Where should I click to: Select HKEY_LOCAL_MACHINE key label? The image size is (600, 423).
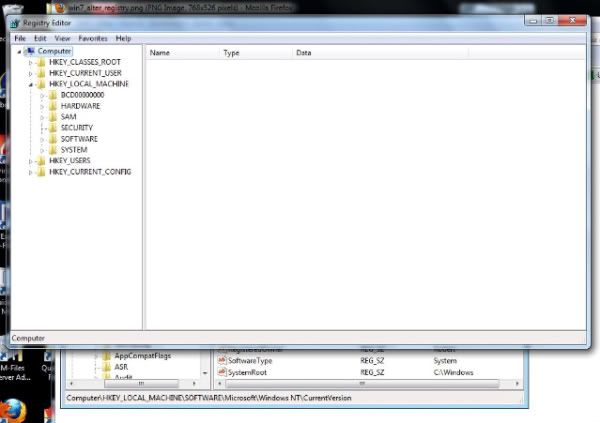point(89,84)
